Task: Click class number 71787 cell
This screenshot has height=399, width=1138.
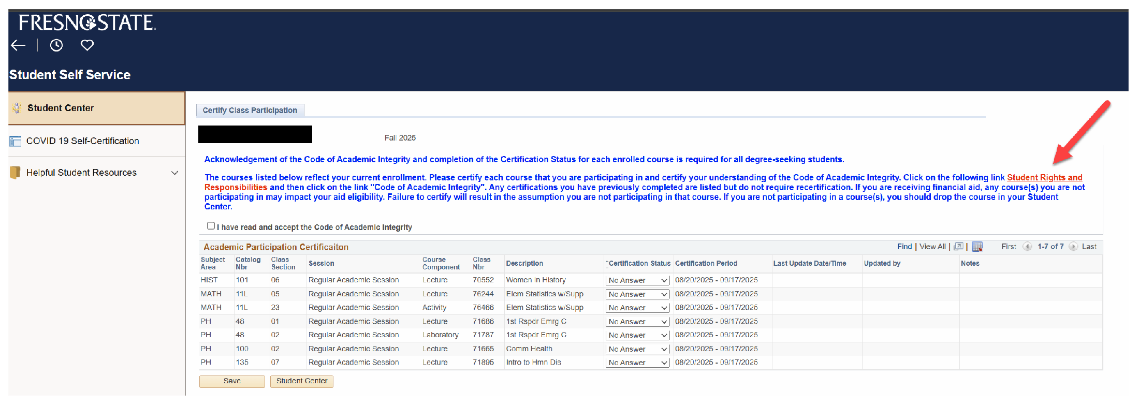Action: click(483, 335)
